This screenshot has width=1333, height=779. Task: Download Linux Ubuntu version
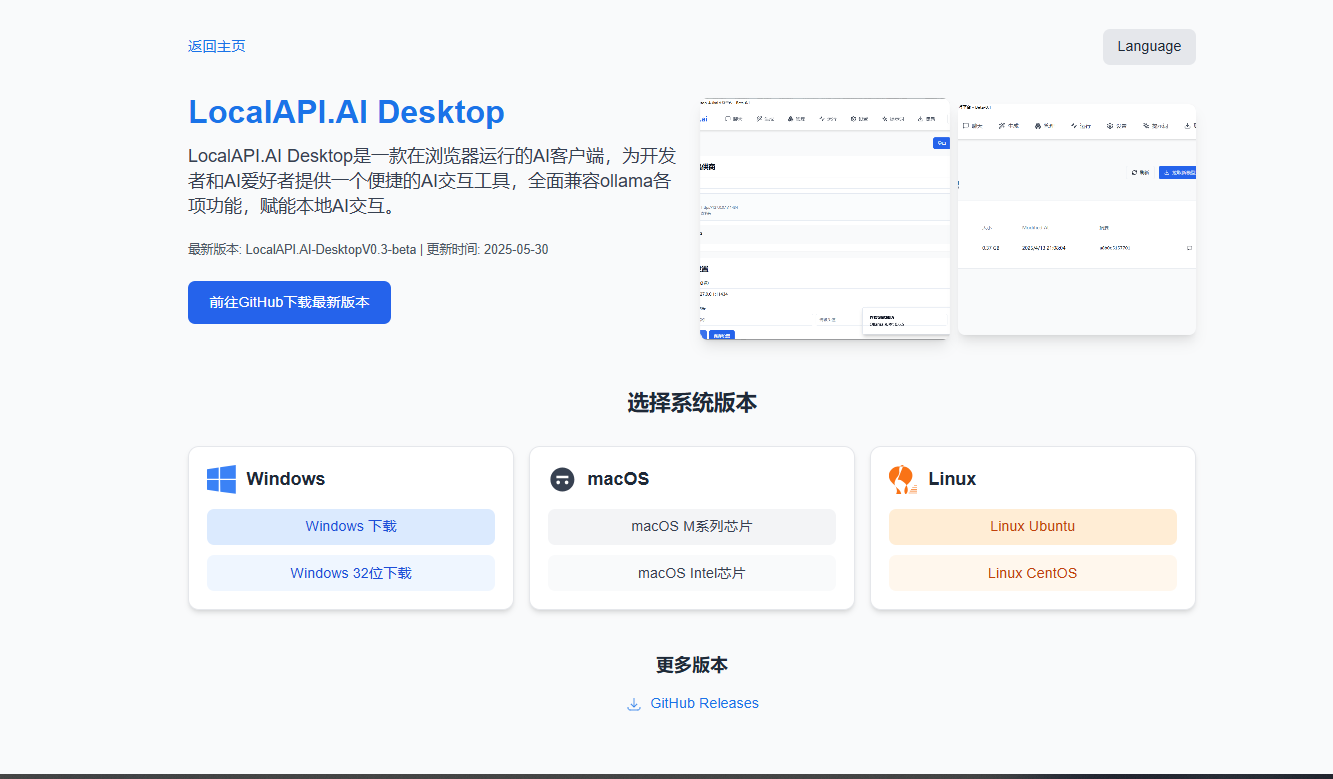1033,527
